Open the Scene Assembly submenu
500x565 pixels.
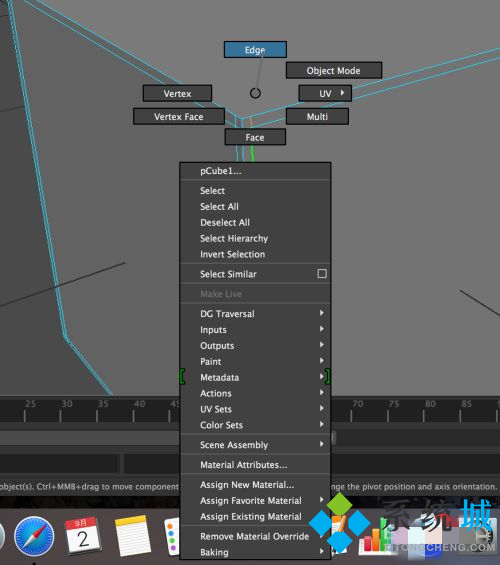point(255,445)
